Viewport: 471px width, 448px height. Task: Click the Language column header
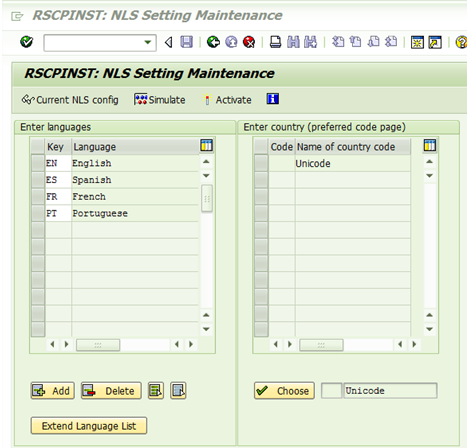coord(135,147)
